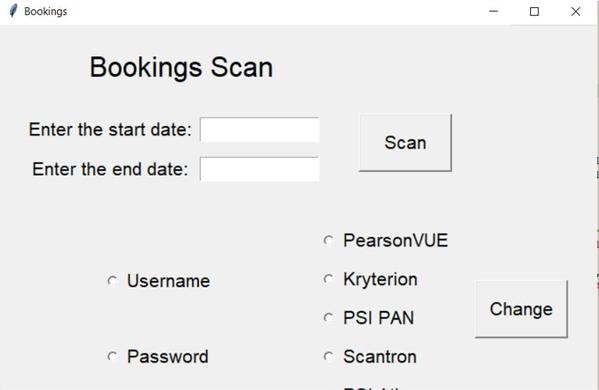The image size is (599, 390).
Task: Click the cut-off option label beneath Scantron
Action: 372,388
